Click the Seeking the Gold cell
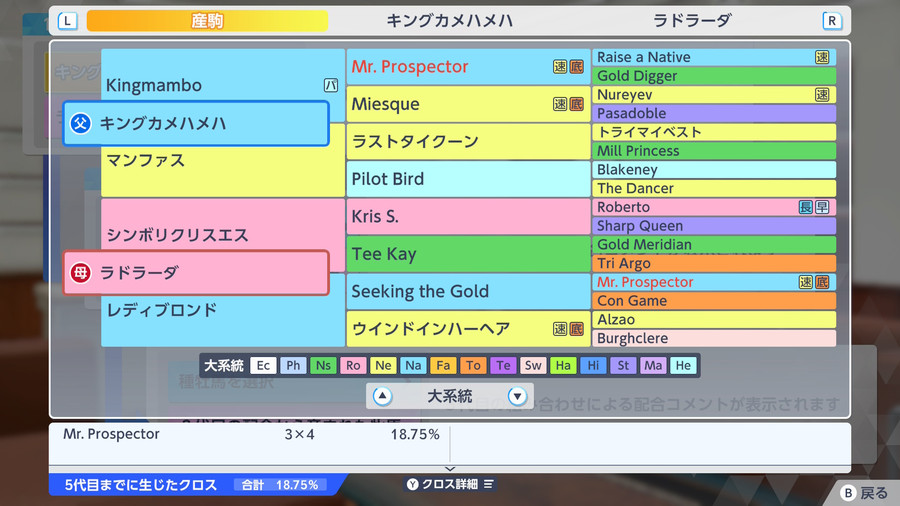 tap(468, 291)
